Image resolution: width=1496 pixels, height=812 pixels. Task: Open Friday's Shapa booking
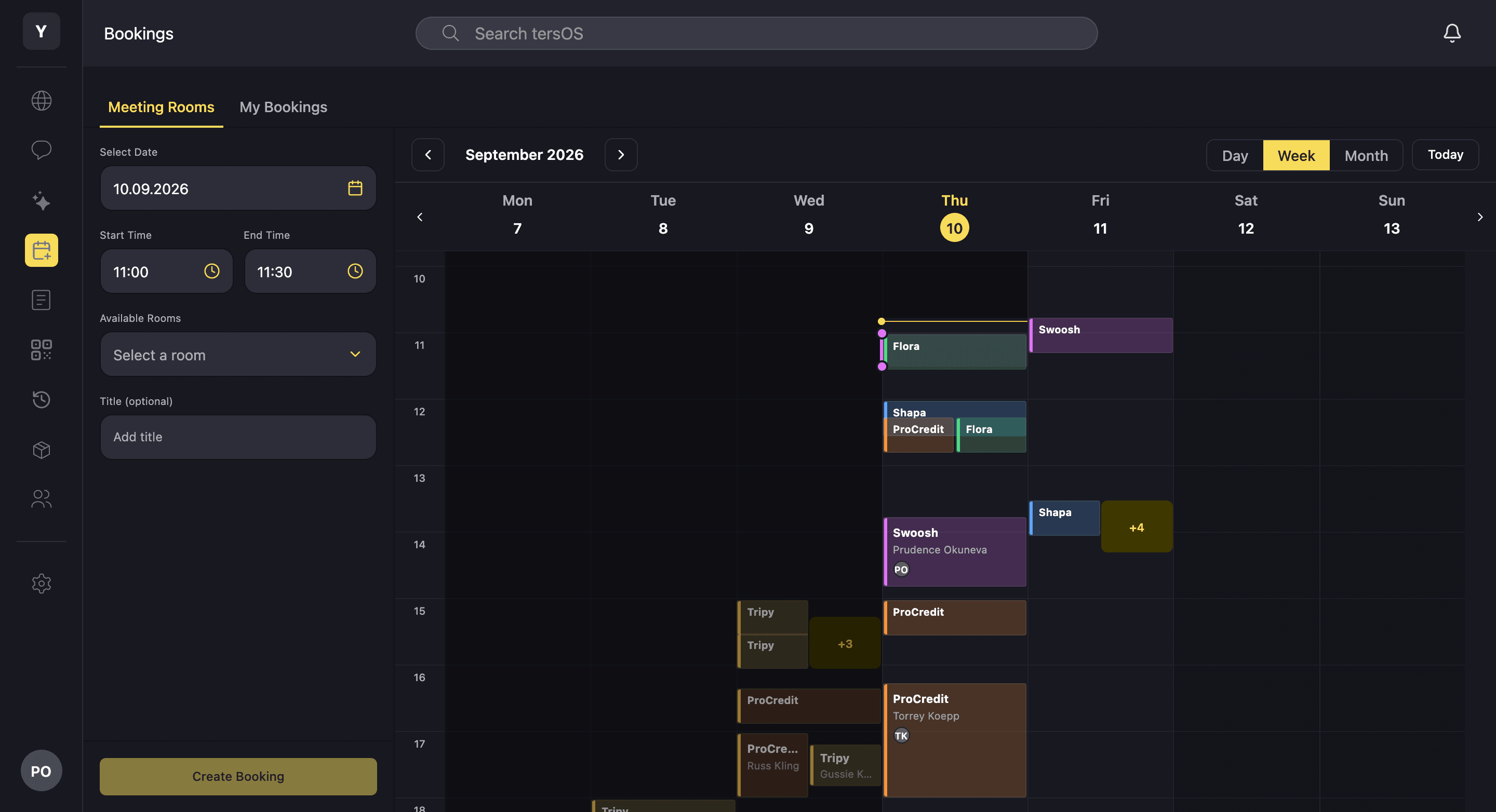(1064, 518)
